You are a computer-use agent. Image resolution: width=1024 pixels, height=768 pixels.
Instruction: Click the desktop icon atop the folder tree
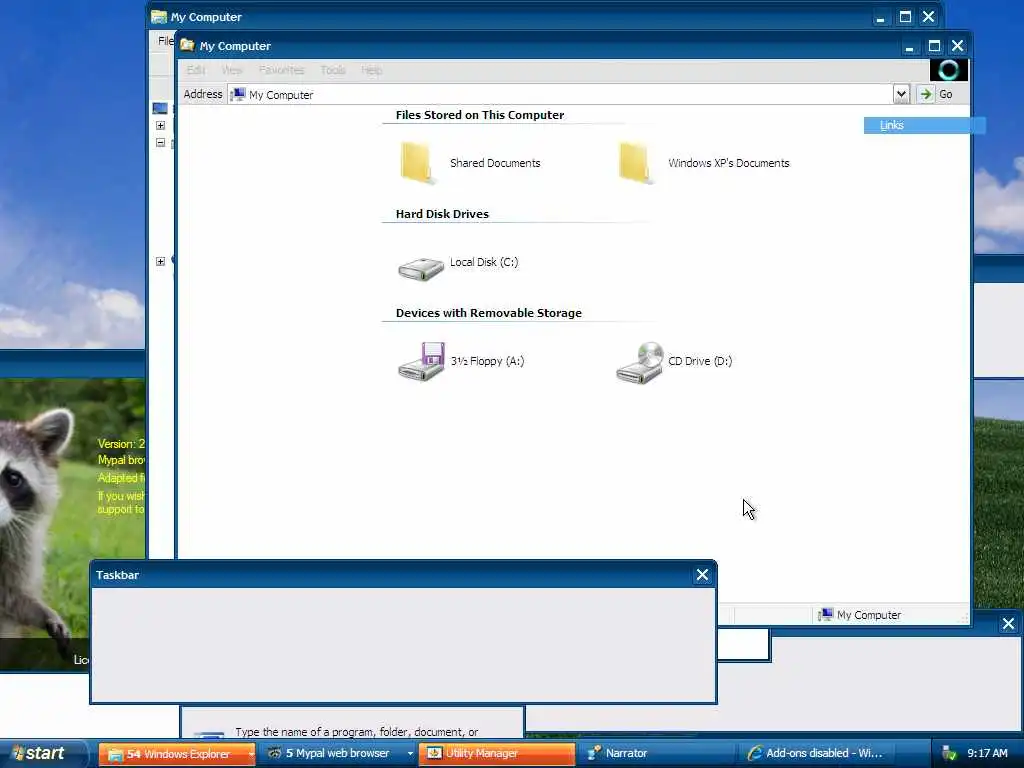point(160,108)
